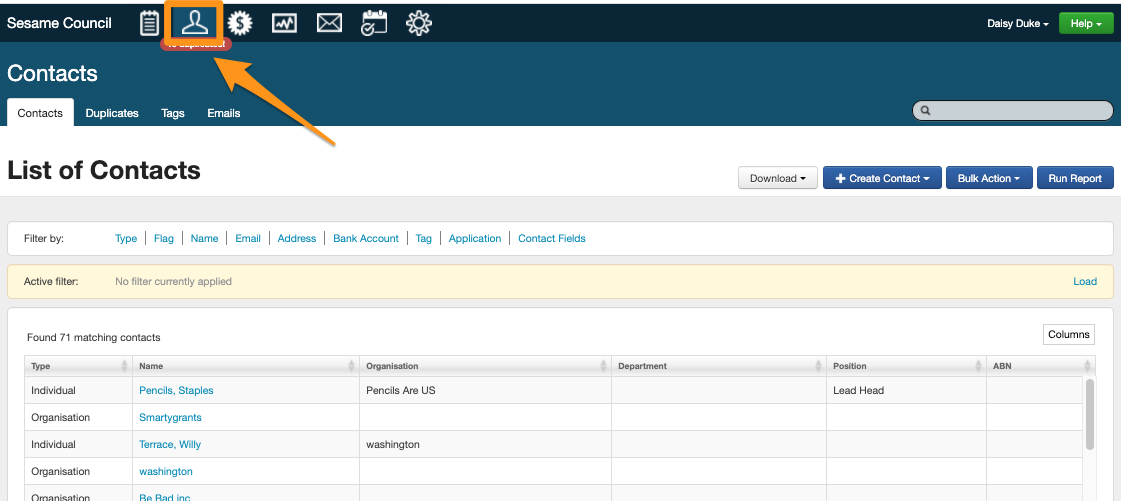The height and width of the screenshot is (501, 1121).
Task: Open the communications envelope icon
Action: [329, 22]
